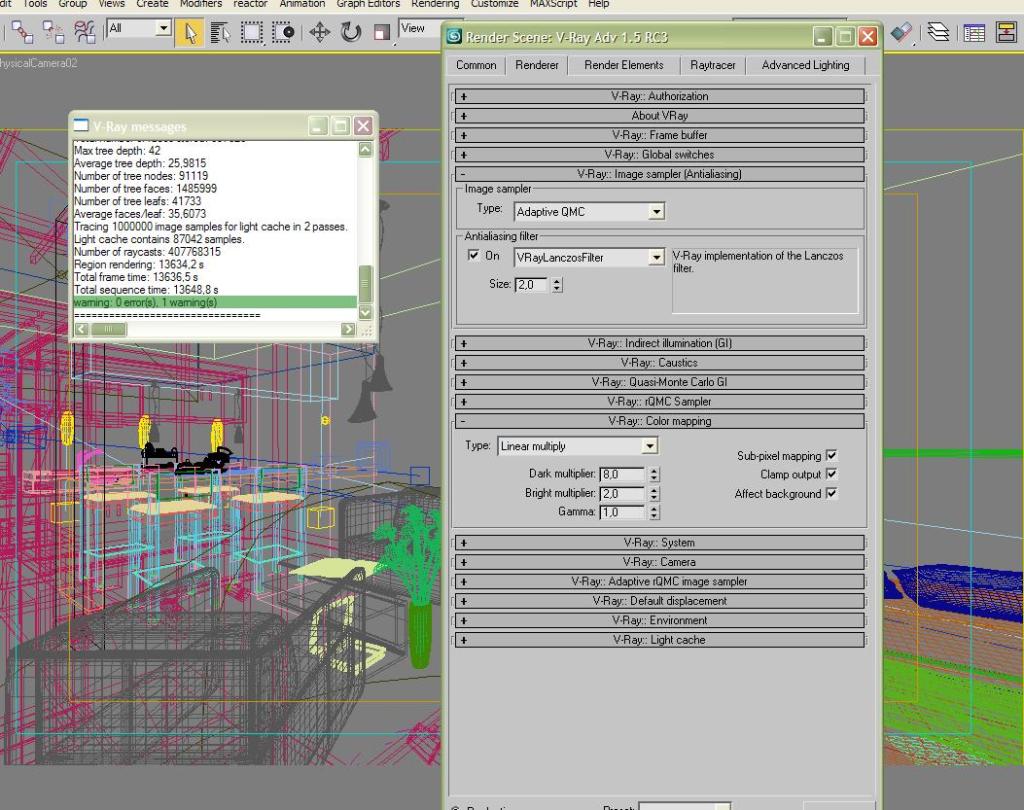Image resolution: width=1024 pixels, height=810 pixels.
Task: Open the selection filter All dropdown
Action: (x=164, y=28)
